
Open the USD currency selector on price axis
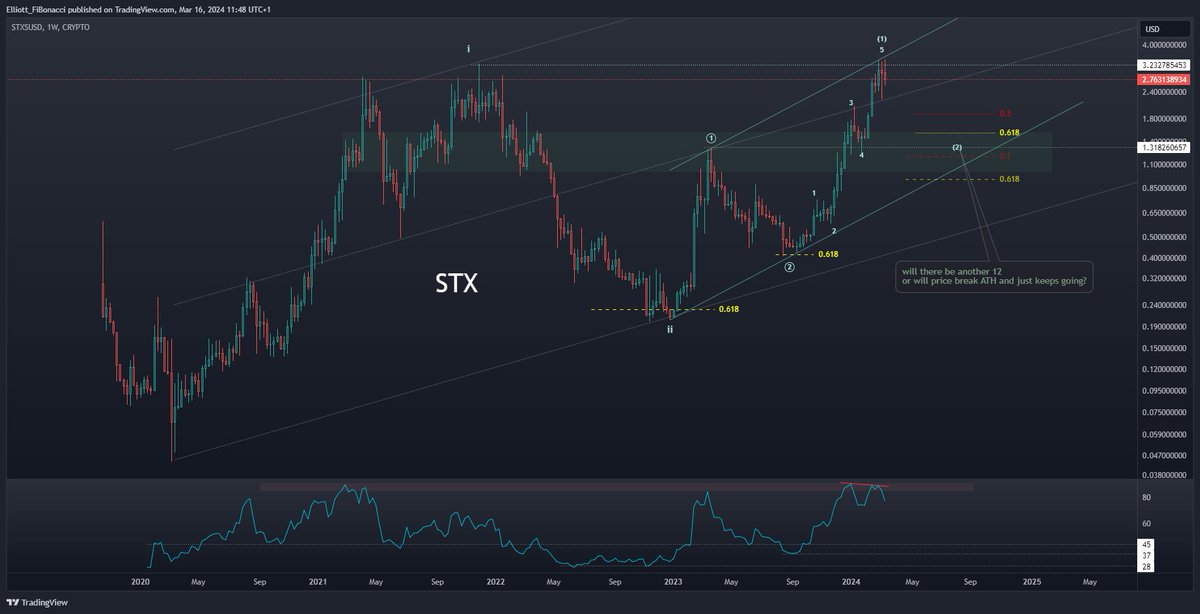point(1151,28)
